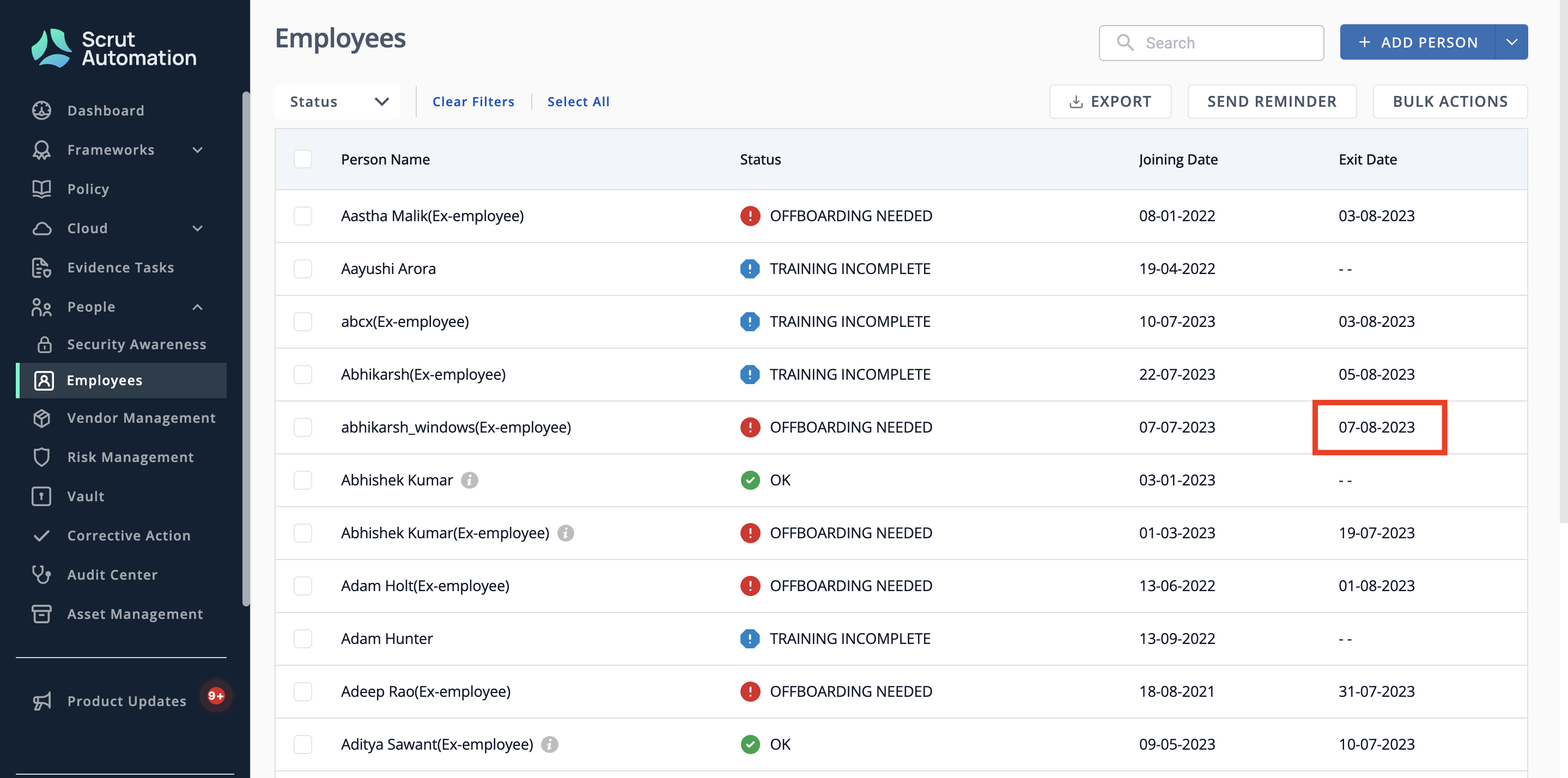1568x778 pixels.
Task: Expand the Cloud menu chevron
Action: pos(198,228)
